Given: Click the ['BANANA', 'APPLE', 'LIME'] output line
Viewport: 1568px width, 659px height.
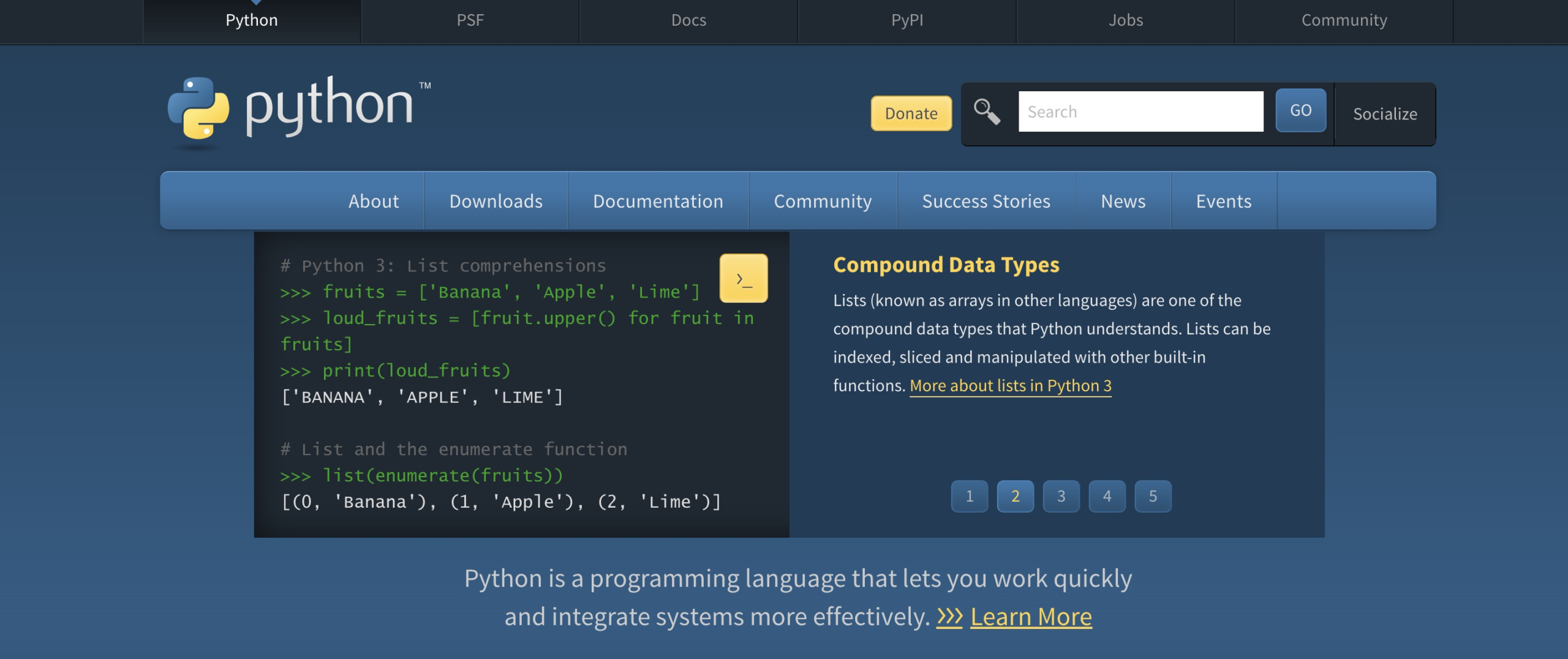Looking at the screenshot, I should [x=421, y=397].
